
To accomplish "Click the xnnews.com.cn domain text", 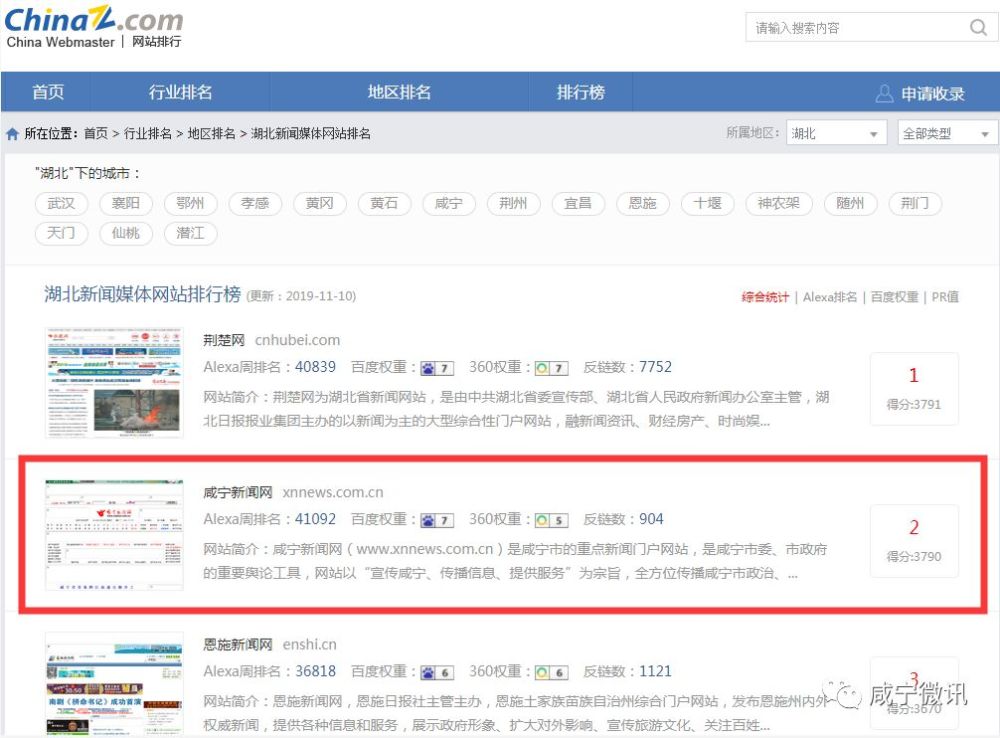I will click(x=333, y=492).
